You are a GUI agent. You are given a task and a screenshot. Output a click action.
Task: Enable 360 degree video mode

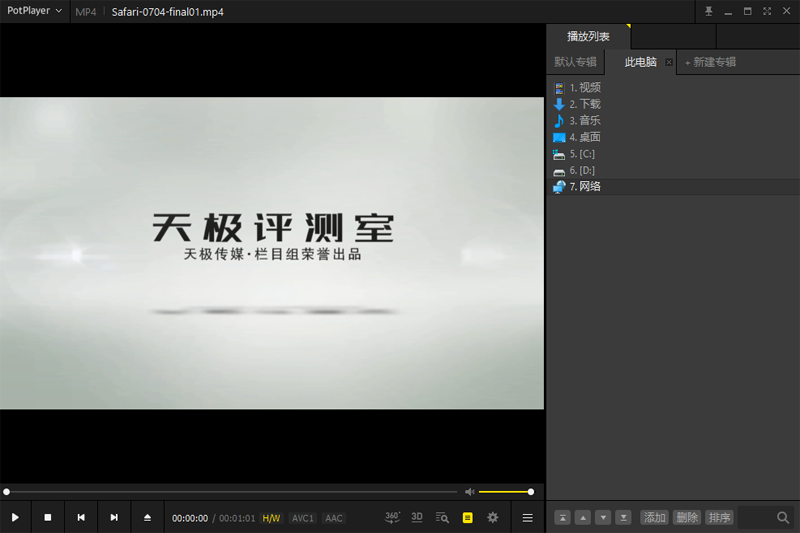392,518
